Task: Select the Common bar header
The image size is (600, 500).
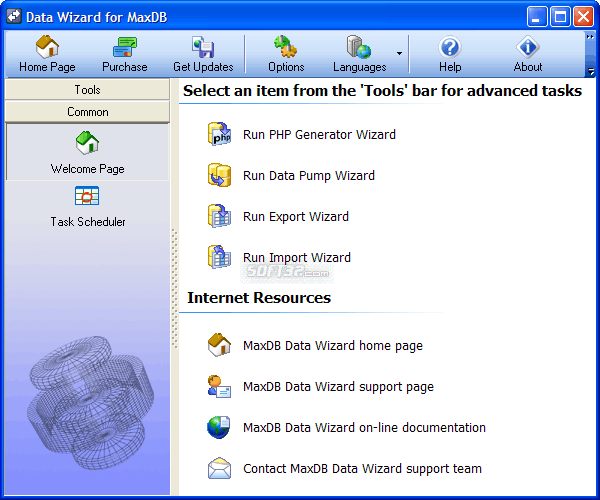Action: (87, 112)
